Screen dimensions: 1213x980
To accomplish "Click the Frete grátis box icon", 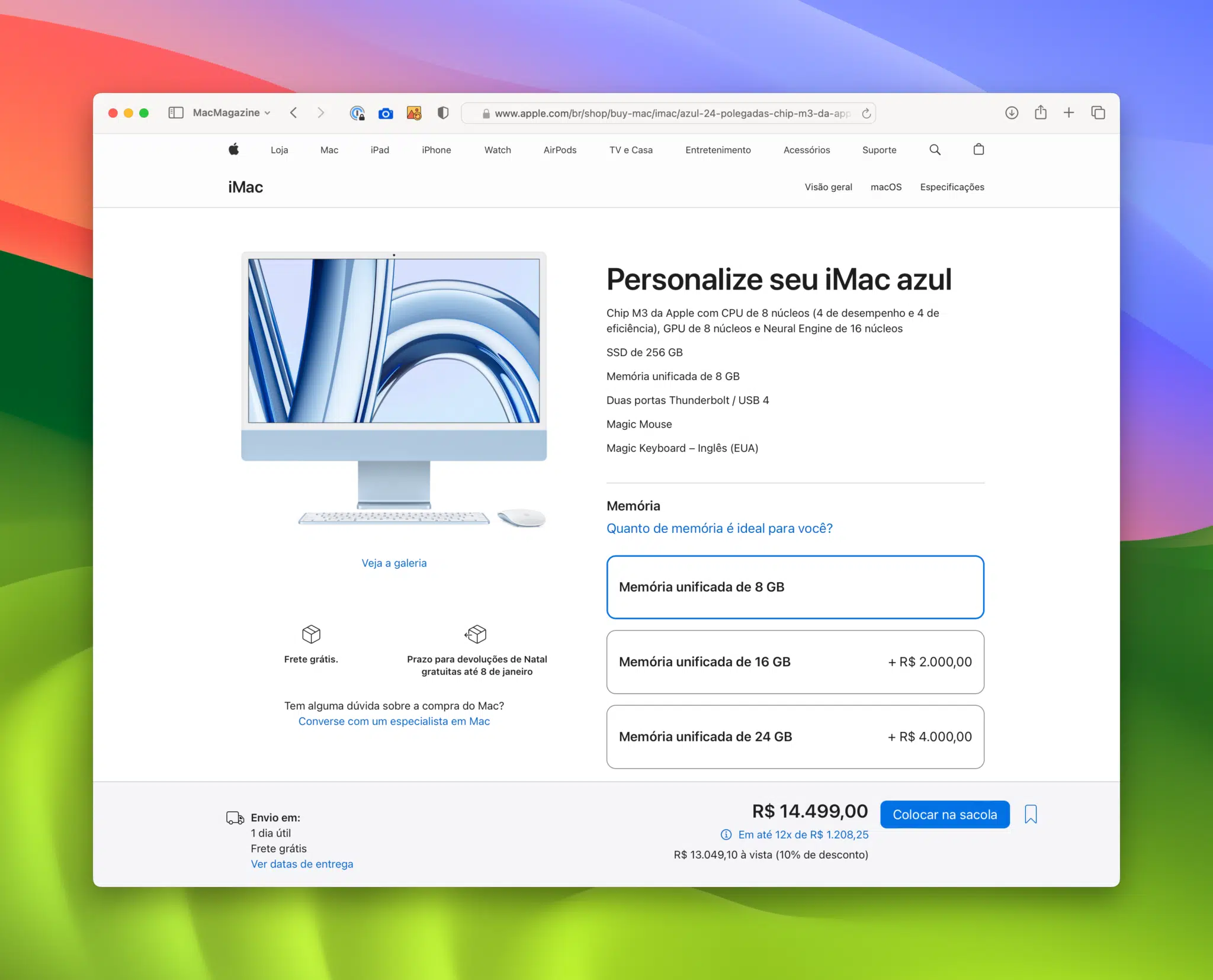I will point(311,634).
